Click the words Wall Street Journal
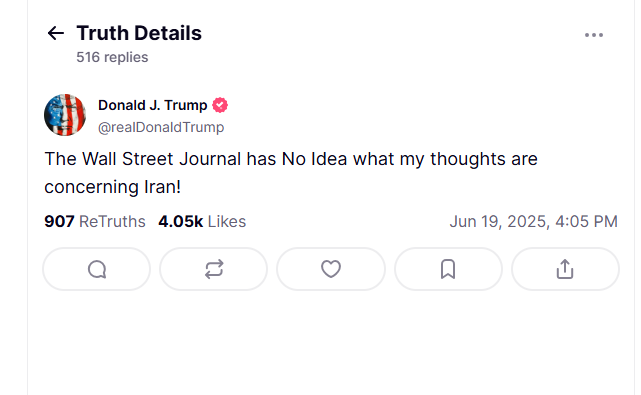This screenshot has height=395, width=641. [x=161, y=159]
